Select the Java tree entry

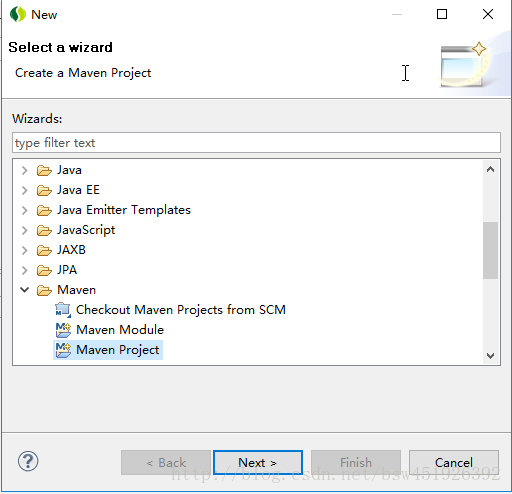point(69,170)
